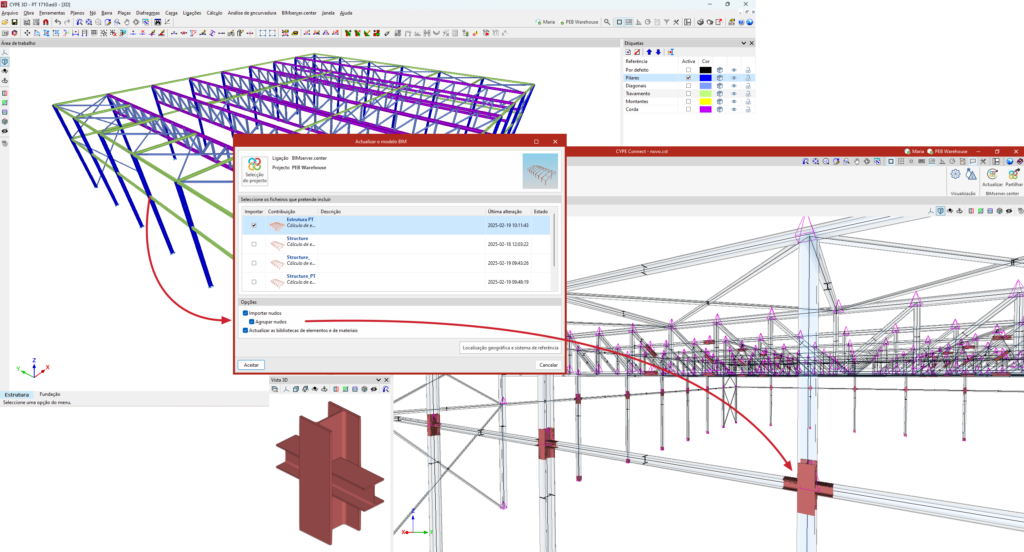The height and width of the screenshot is (552, 1024).
Task: Click Selecção do projecto icon in dialog
Action: point(254,170)
